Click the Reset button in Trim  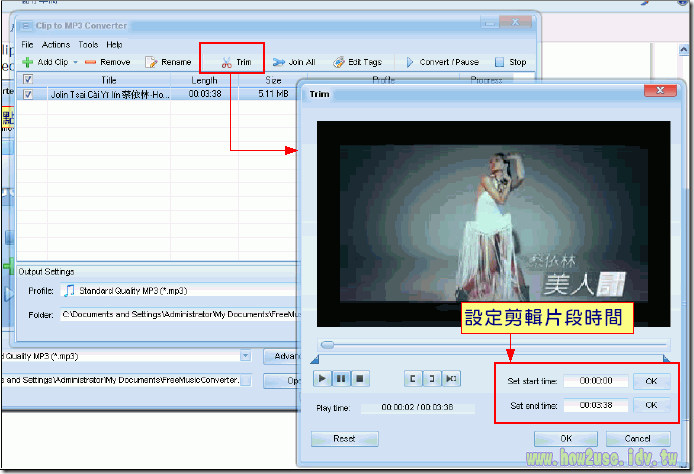tap(345, 439)
